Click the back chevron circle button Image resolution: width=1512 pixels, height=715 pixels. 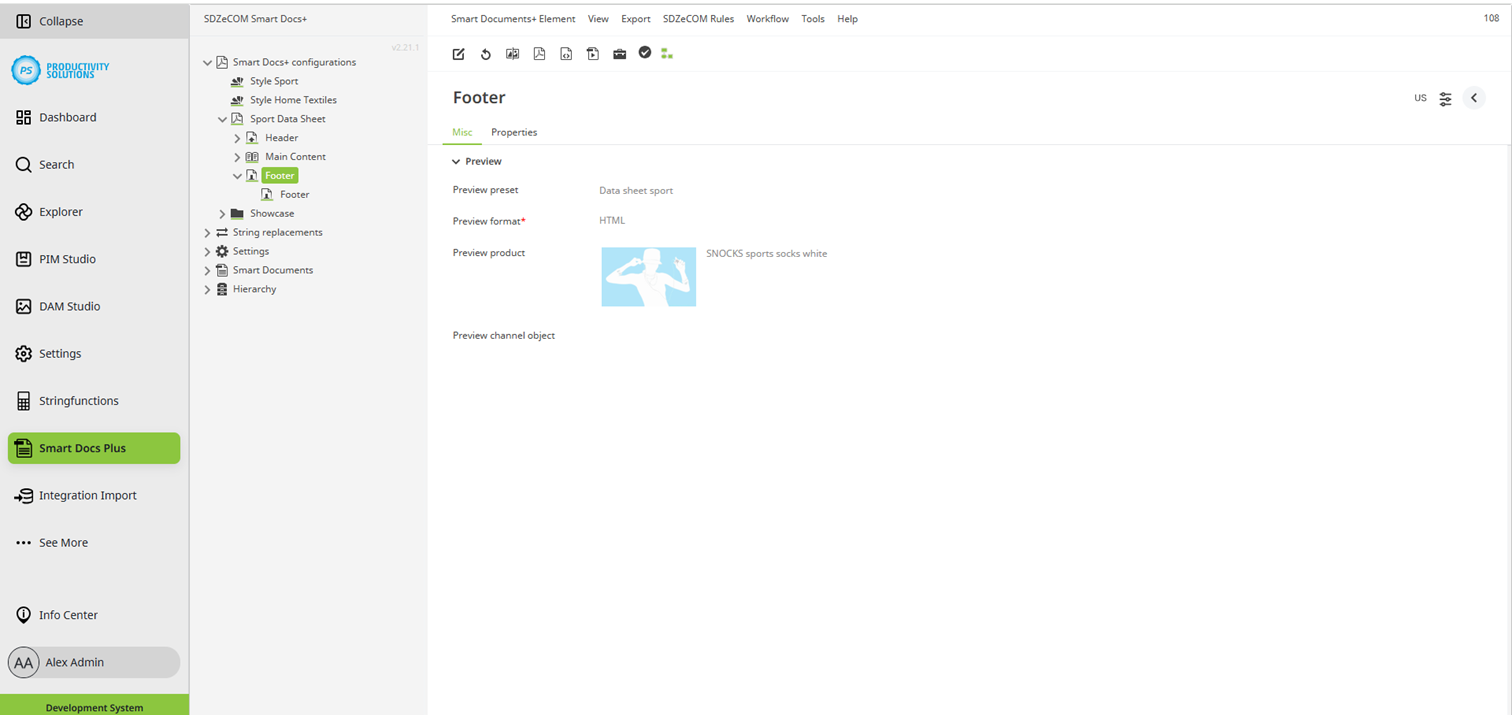[1474, 98]
